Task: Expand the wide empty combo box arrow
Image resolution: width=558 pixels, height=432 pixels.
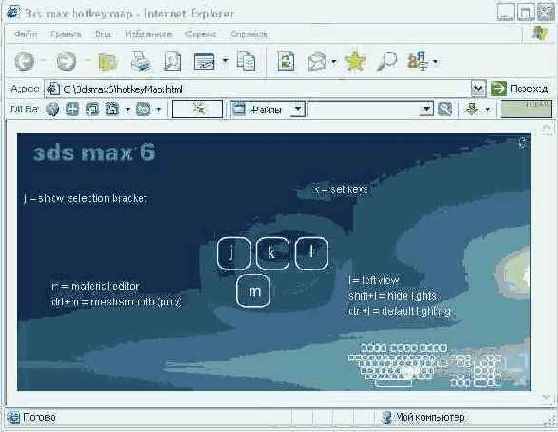Action: click(x=426, y=109)
